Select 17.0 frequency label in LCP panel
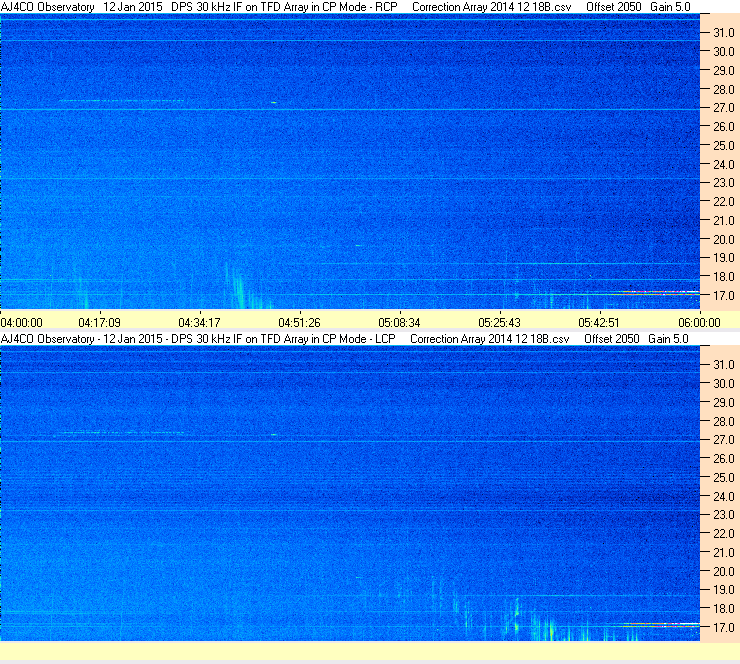This screenshot has height=664, width=740. (x=723, y=628)
